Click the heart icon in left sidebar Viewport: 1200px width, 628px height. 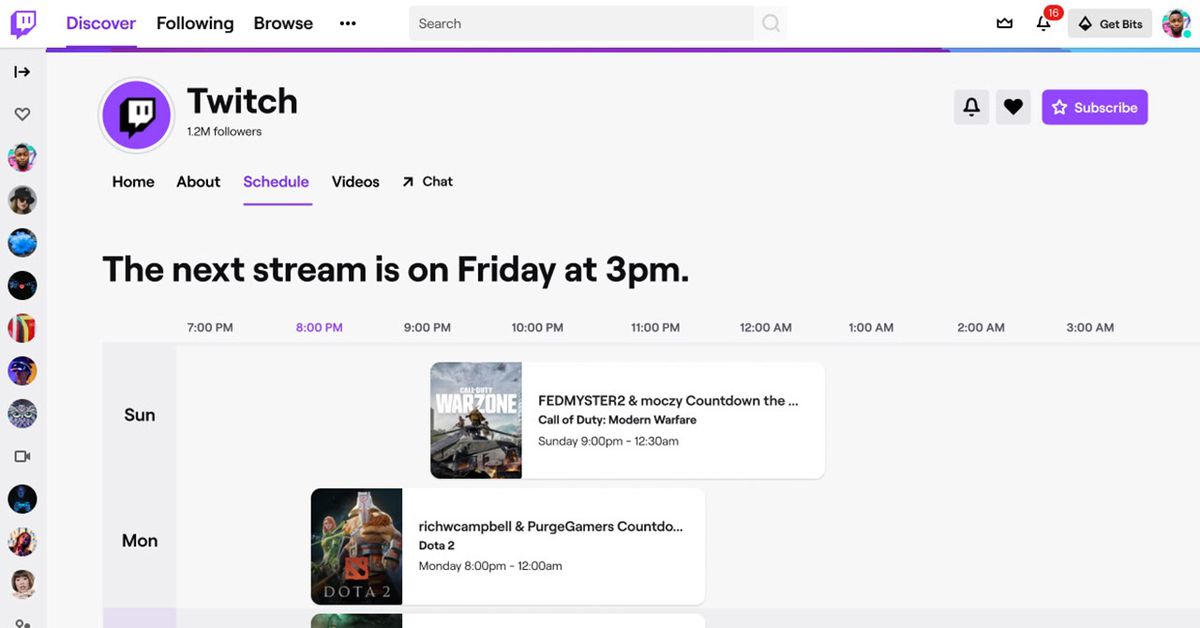click(22, 115)
